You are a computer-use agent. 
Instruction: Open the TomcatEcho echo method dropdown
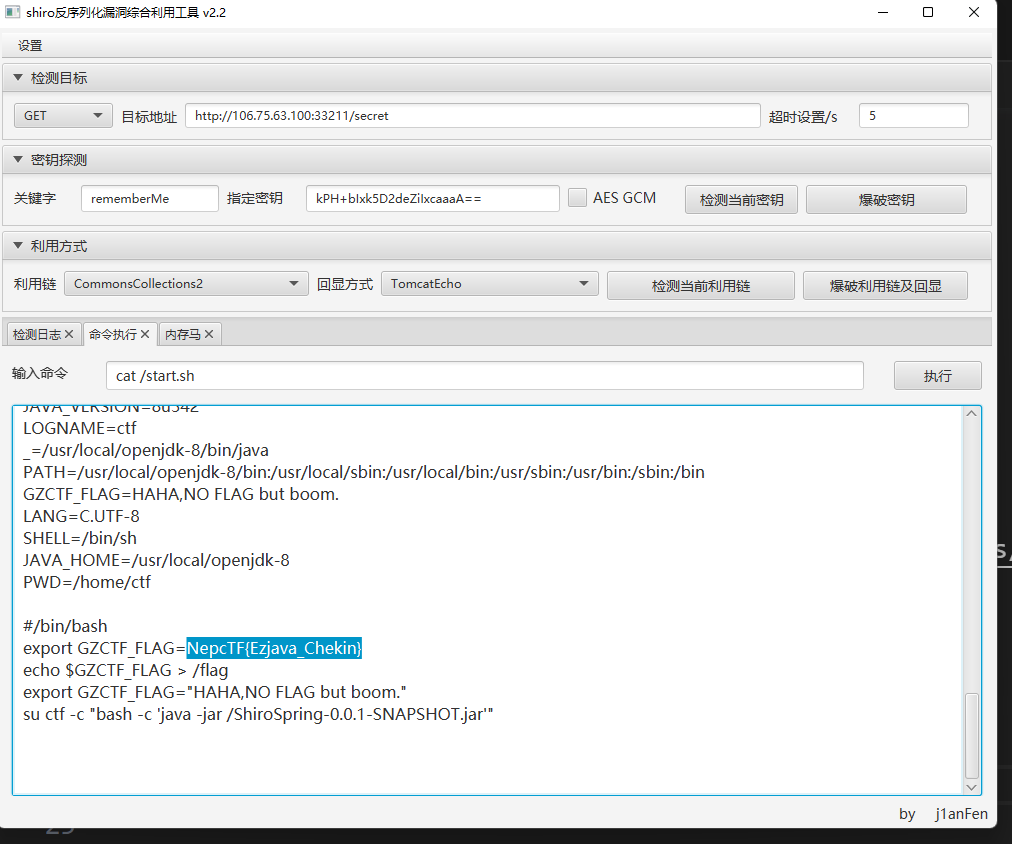[x=489, y=284]
